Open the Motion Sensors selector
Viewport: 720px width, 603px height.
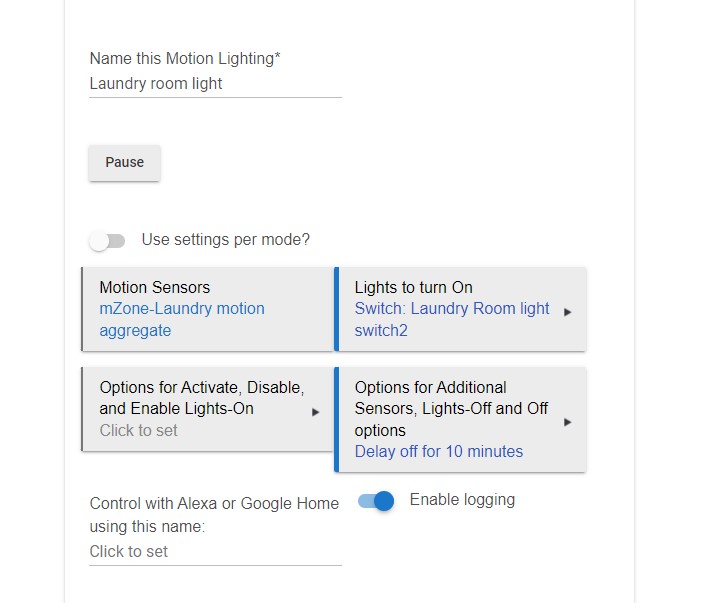pyautogui.click(x=208, y=309)
